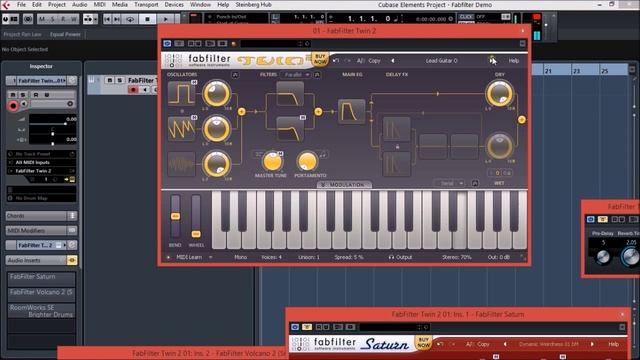The width and height of the screenshot is (640, 360).
Task: Click the upper delay filter box
Action: tap(396, 129)
